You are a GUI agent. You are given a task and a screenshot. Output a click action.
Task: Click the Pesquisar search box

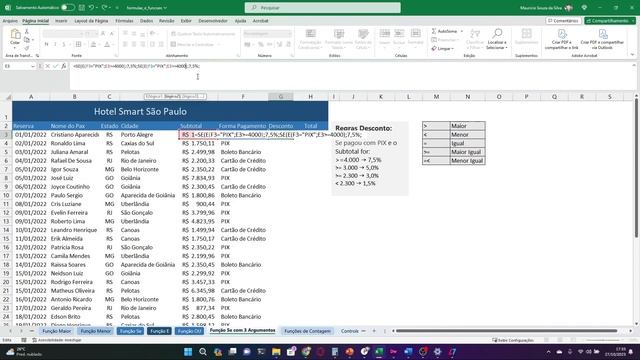[322, 8]
